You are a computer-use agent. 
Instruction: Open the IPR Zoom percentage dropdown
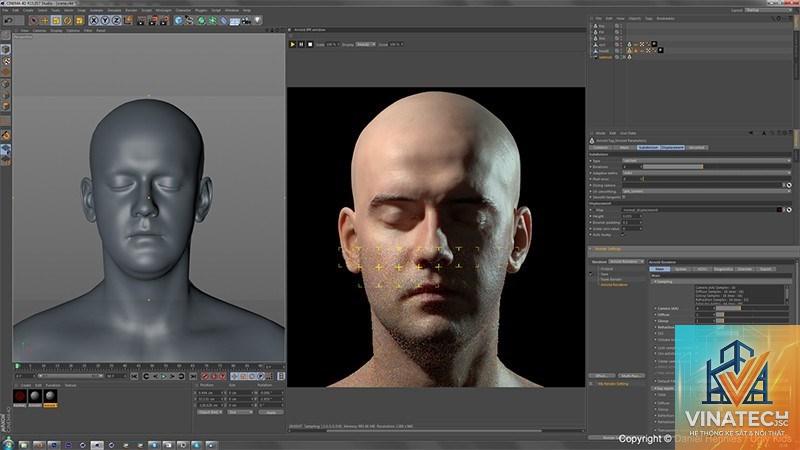point(396,44)
